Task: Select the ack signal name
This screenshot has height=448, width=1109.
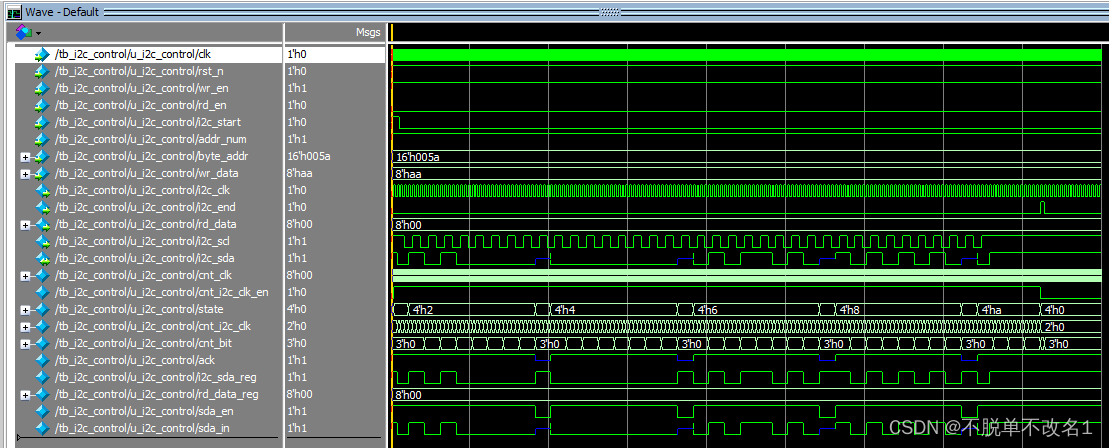Action: [x=132, y=360]
